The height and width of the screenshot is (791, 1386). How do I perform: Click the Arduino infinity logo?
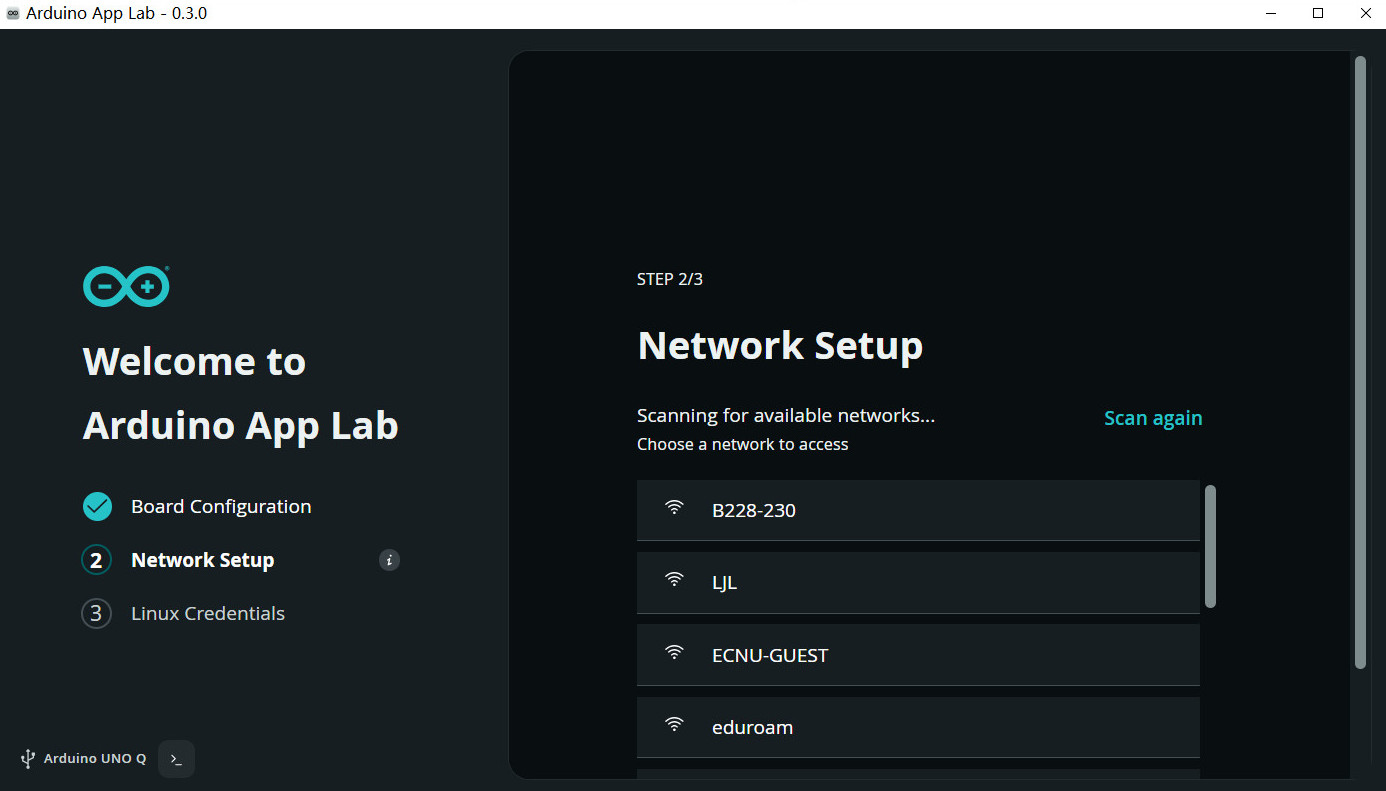tap(126, 287)
